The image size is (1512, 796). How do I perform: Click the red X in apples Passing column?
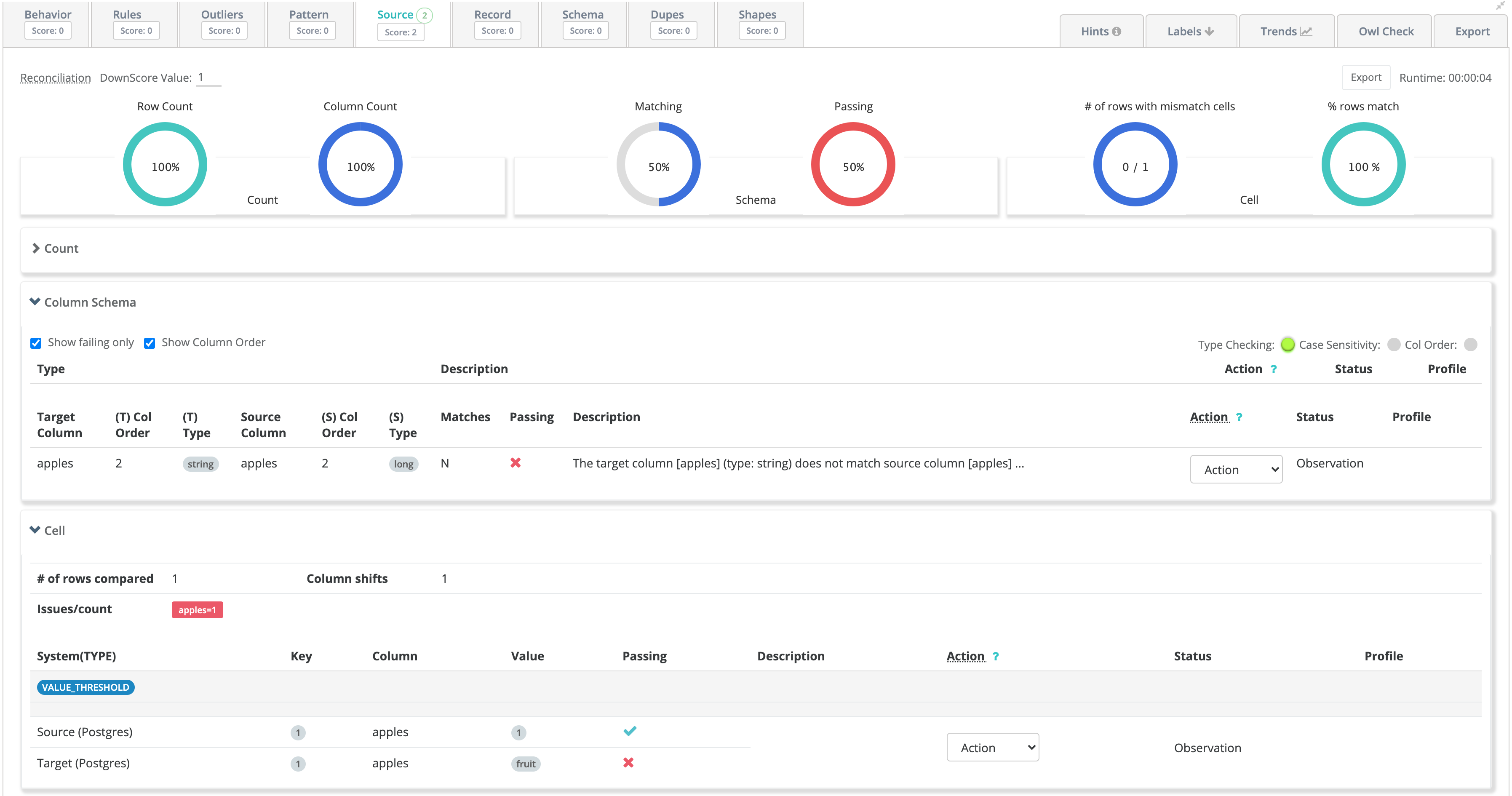click(x=516, y=463)
